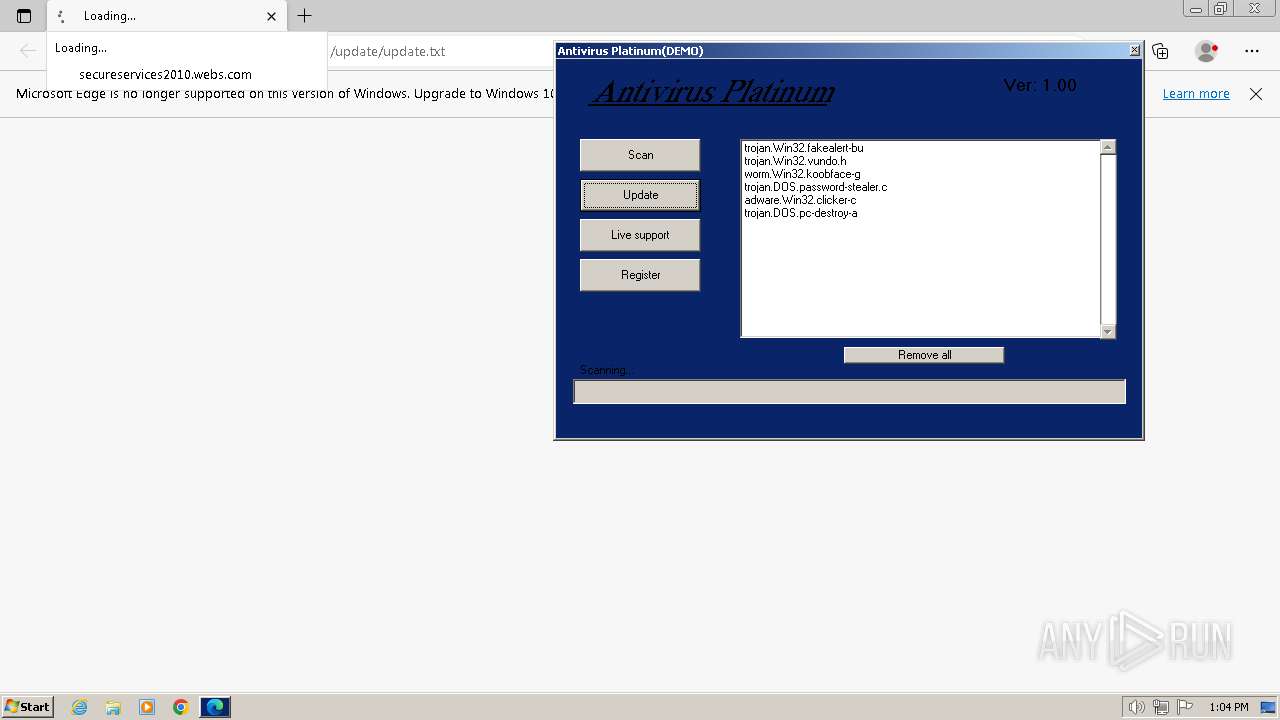Select worm.Win32.koobface-g entry

(802, 174)
